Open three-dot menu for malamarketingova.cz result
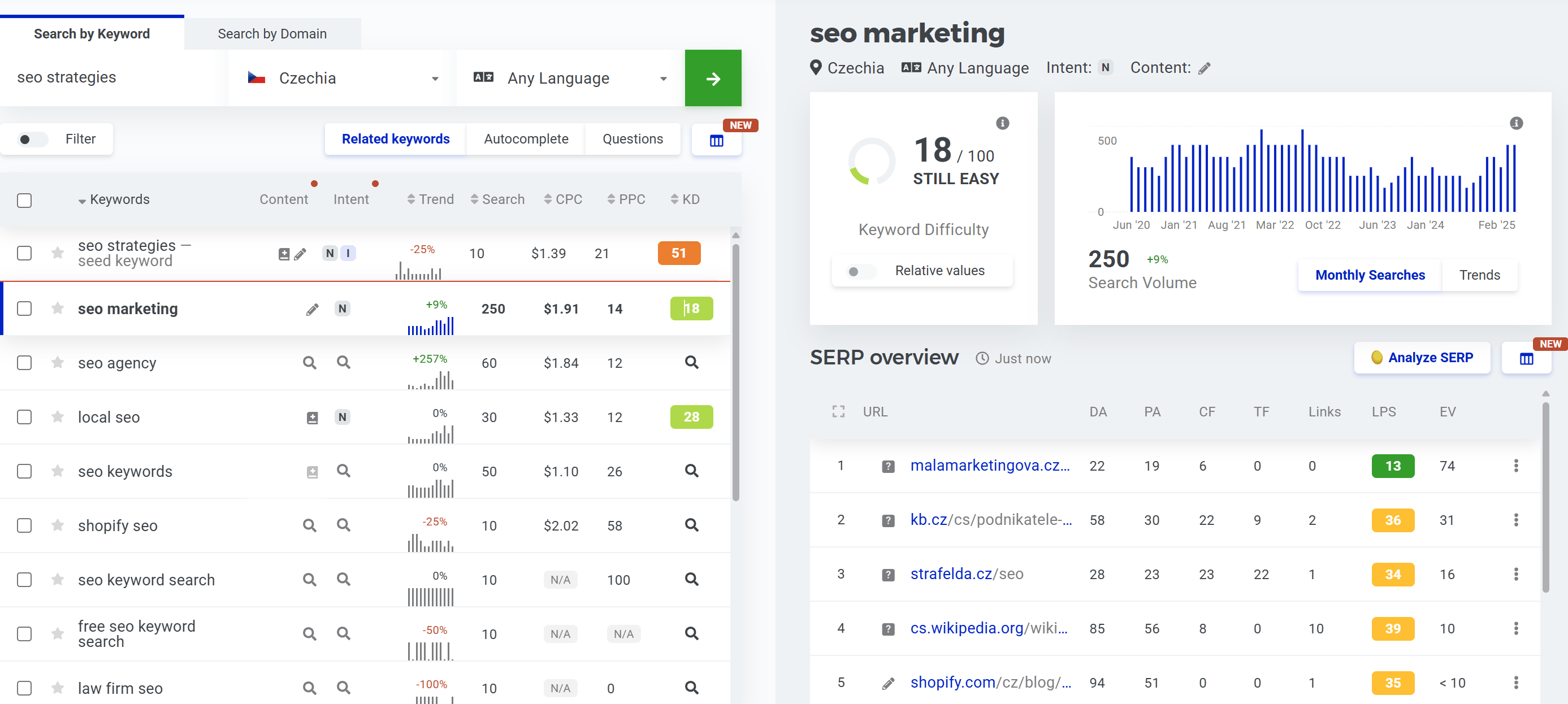Image resolution: width=1568 pixels, height=704 pixels. (1515, 466)
